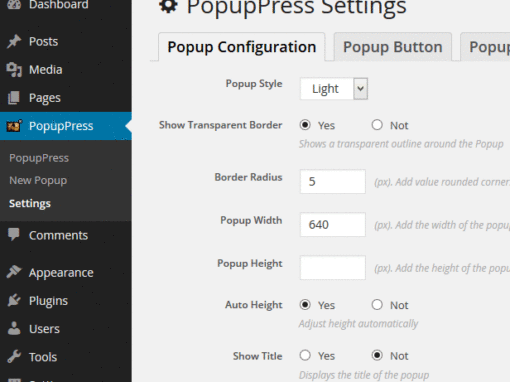This screenshot has height=382, width=510.
Task: Open the Appearance paintbrush icon
Action: point(14,272)
